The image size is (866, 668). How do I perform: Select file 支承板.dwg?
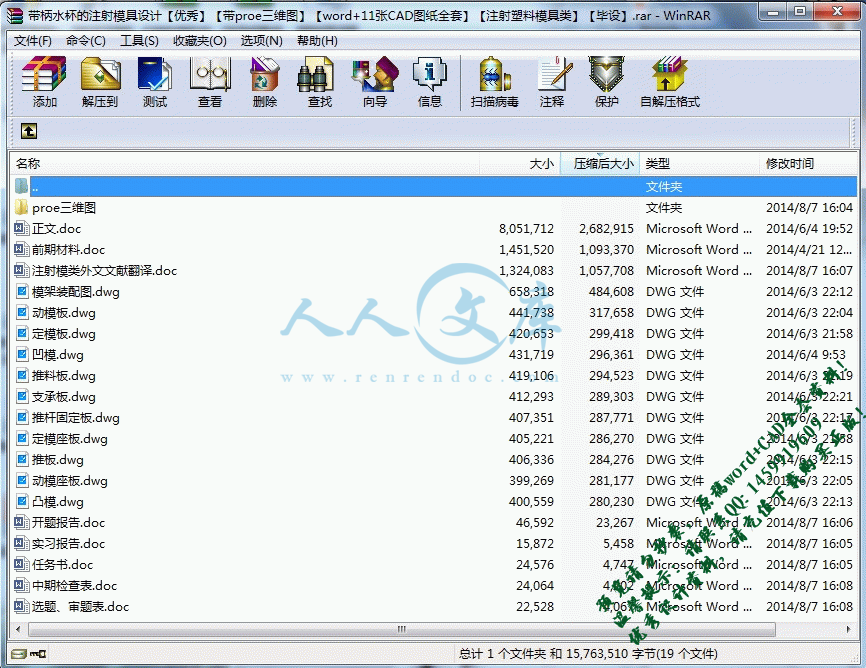[64, 396]
